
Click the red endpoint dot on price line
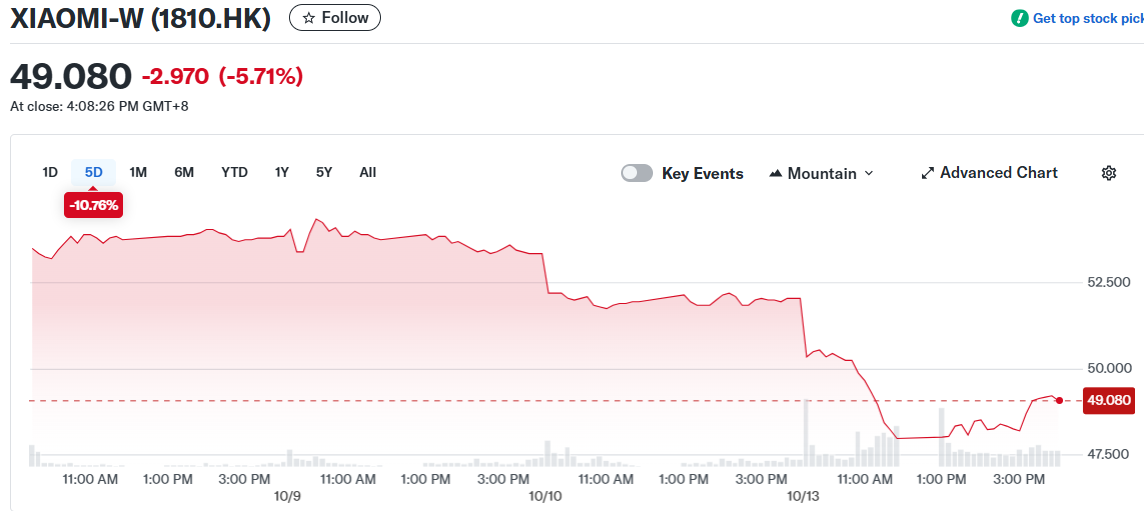1059,400
